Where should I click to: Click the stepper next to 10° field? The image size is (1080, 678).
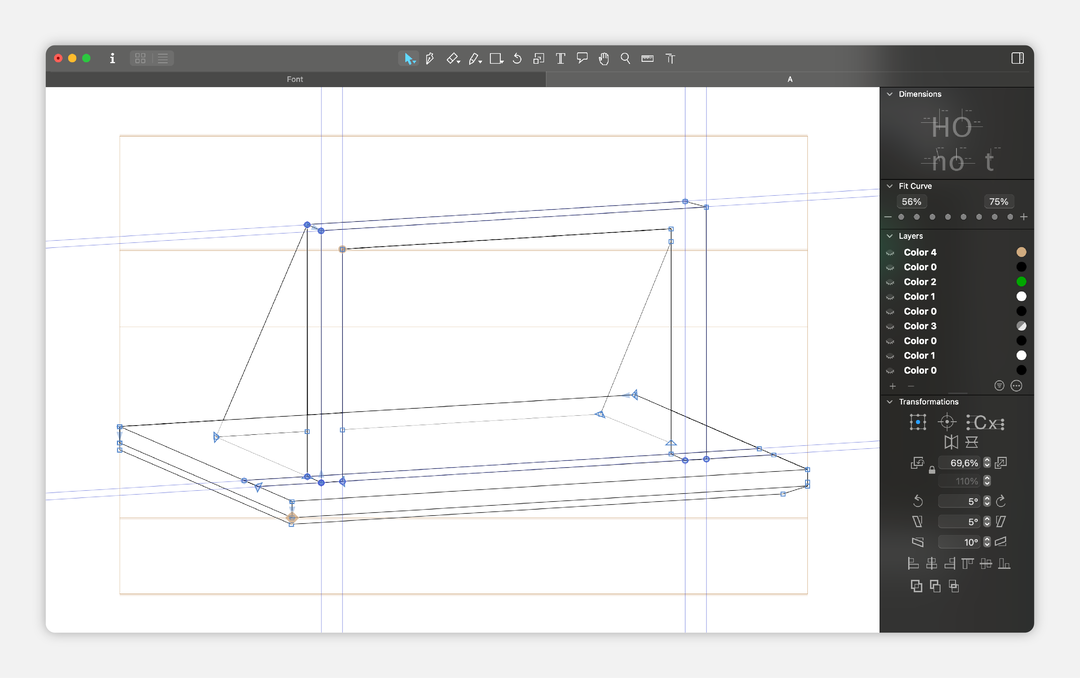(x=987, y=542)
